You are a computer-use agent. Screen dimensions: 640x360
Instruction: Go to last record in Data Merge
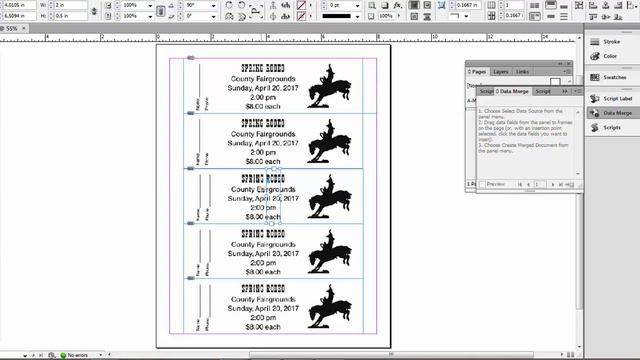coord(561,184)
